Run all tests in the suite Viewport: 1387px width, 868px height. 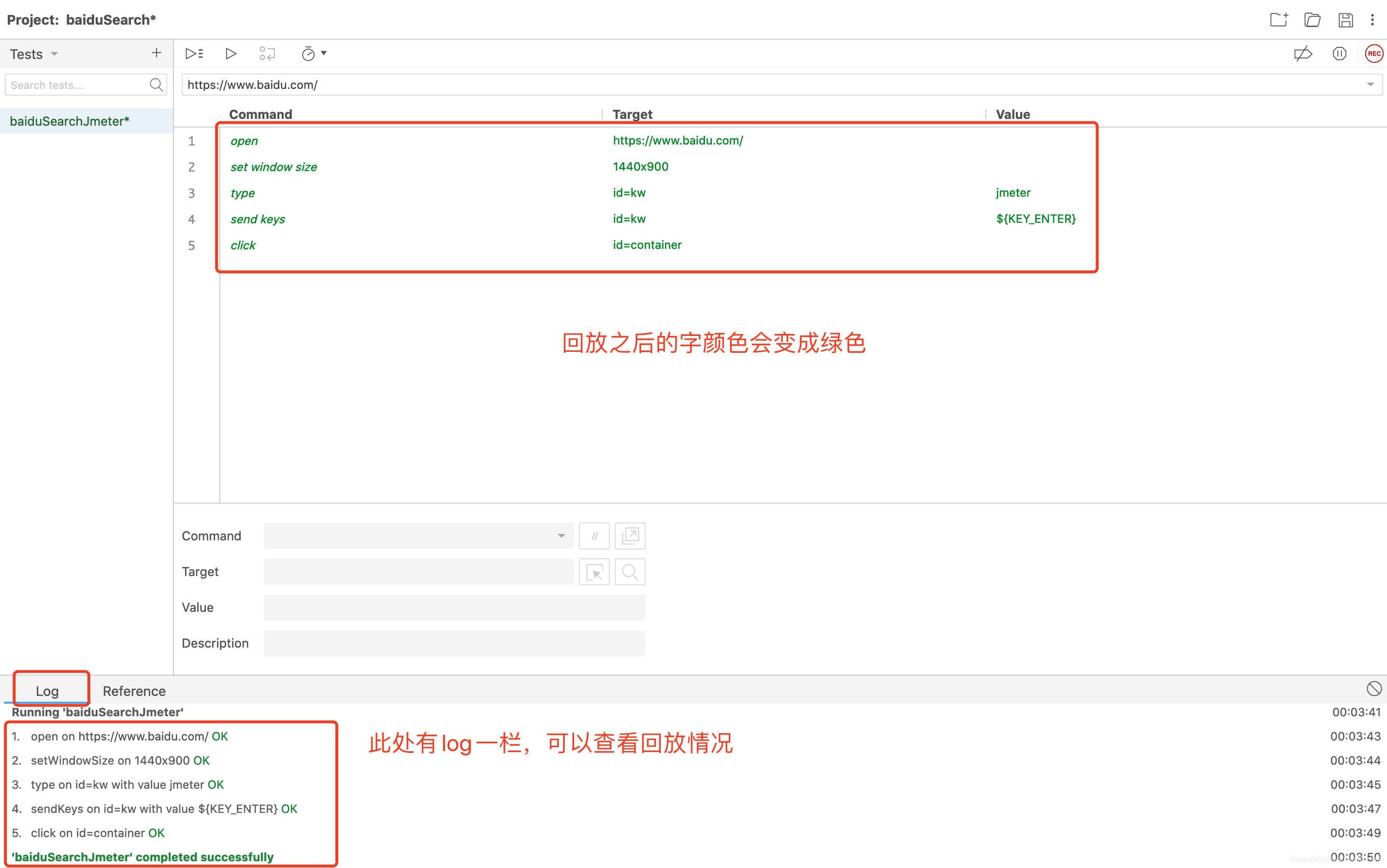[194, 54]
